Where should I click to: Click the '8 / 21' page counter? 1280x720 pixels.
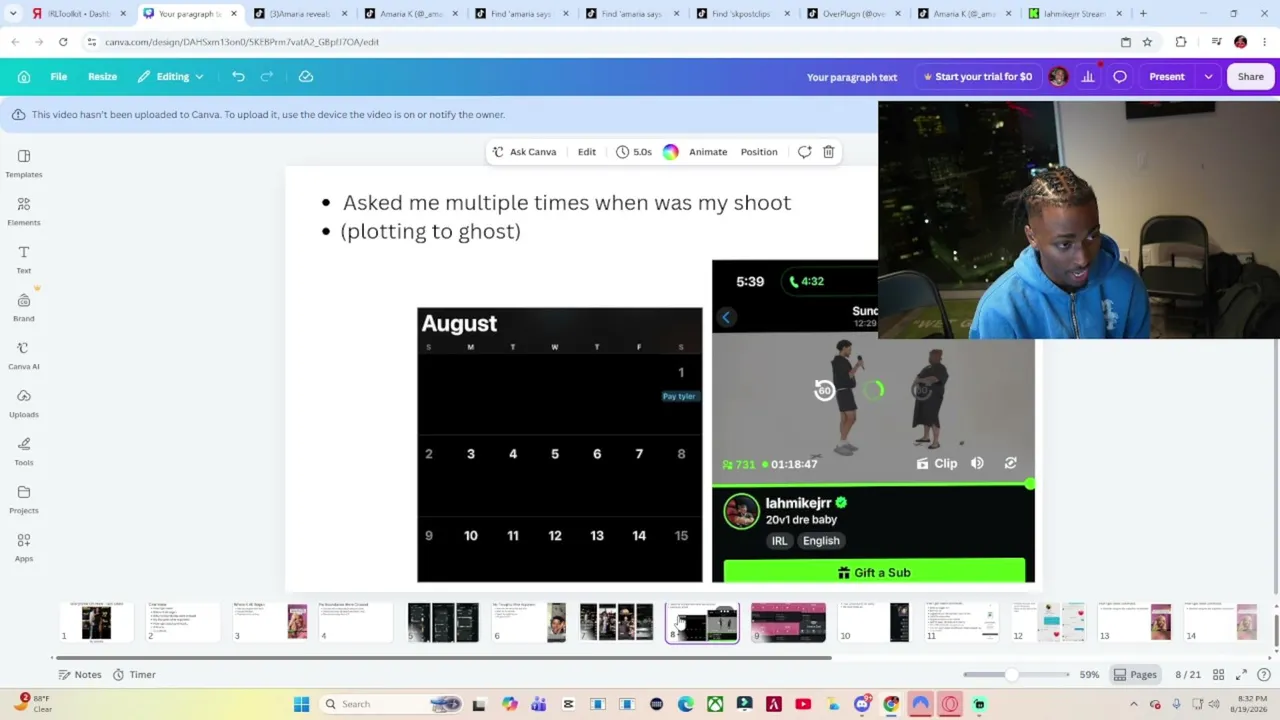click(x=1188, y=675)
